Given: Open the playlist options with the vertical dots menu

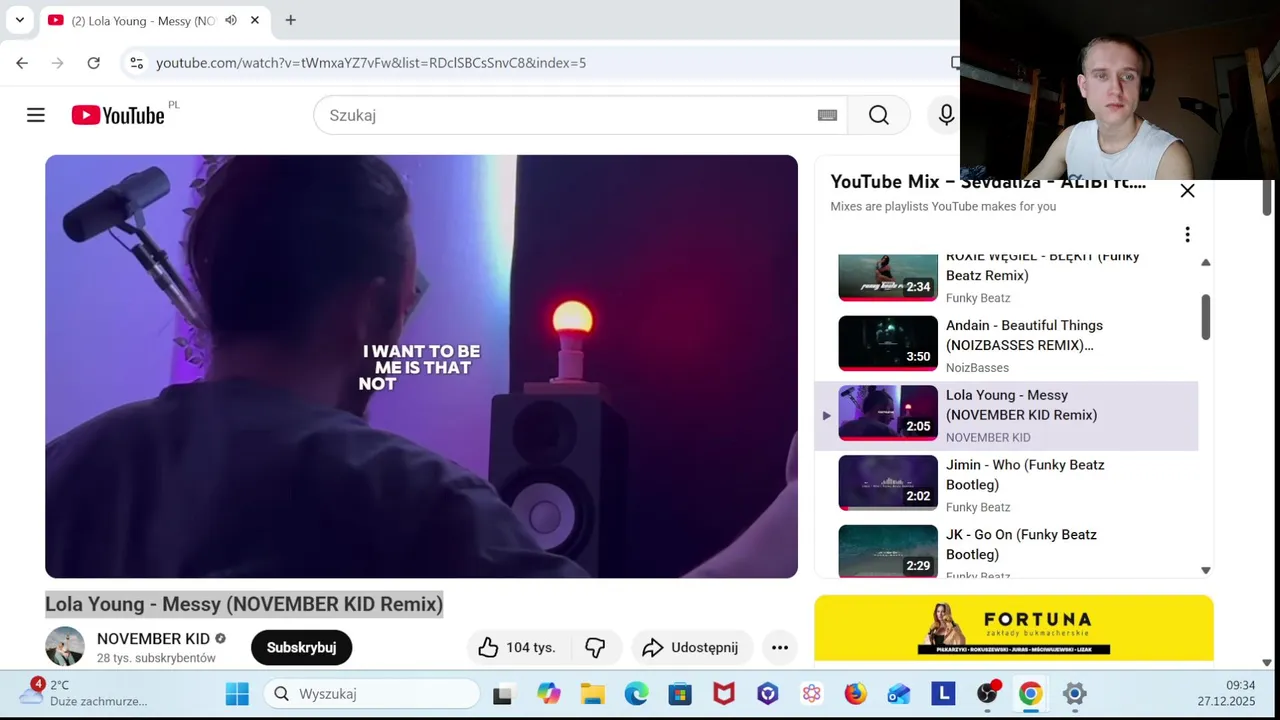Looking at the screenshot, I should coord(1187,234).
